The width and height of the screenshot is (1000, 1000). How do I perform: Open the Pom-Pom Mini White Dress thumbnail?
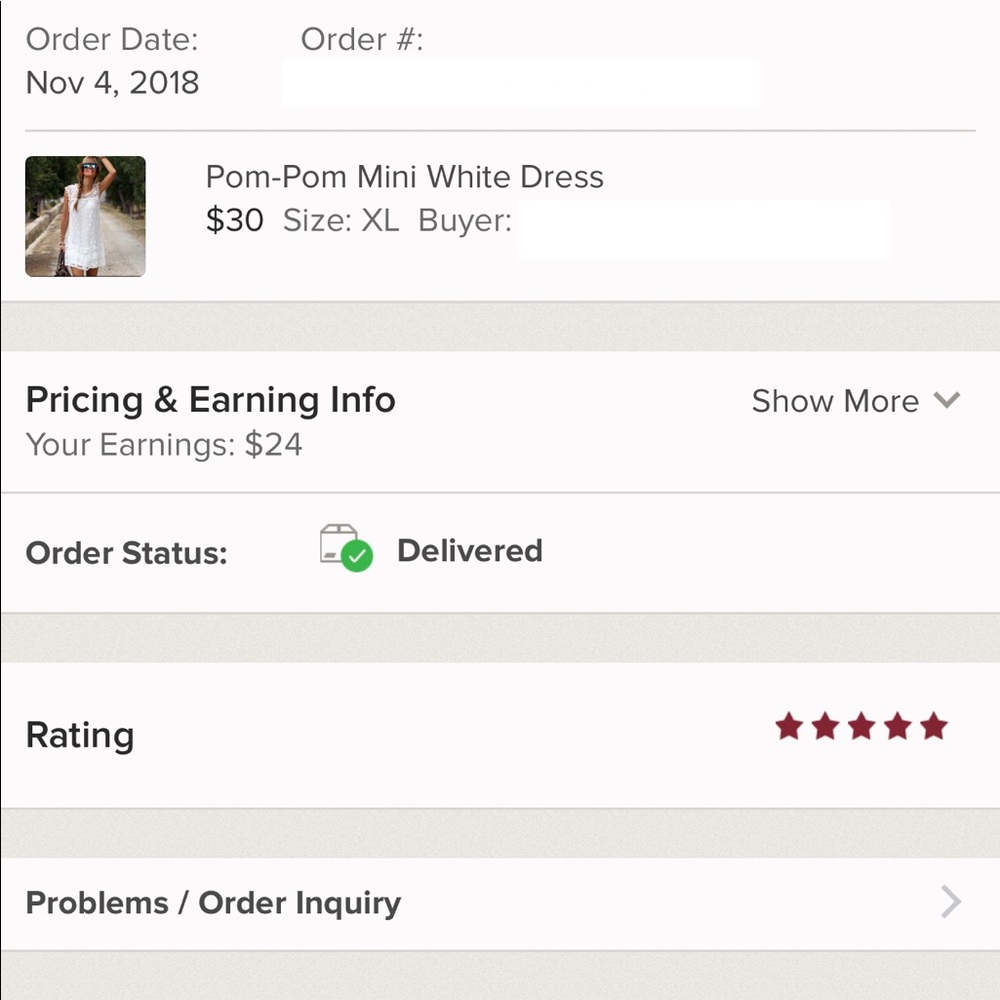click(x=85, y=216)
